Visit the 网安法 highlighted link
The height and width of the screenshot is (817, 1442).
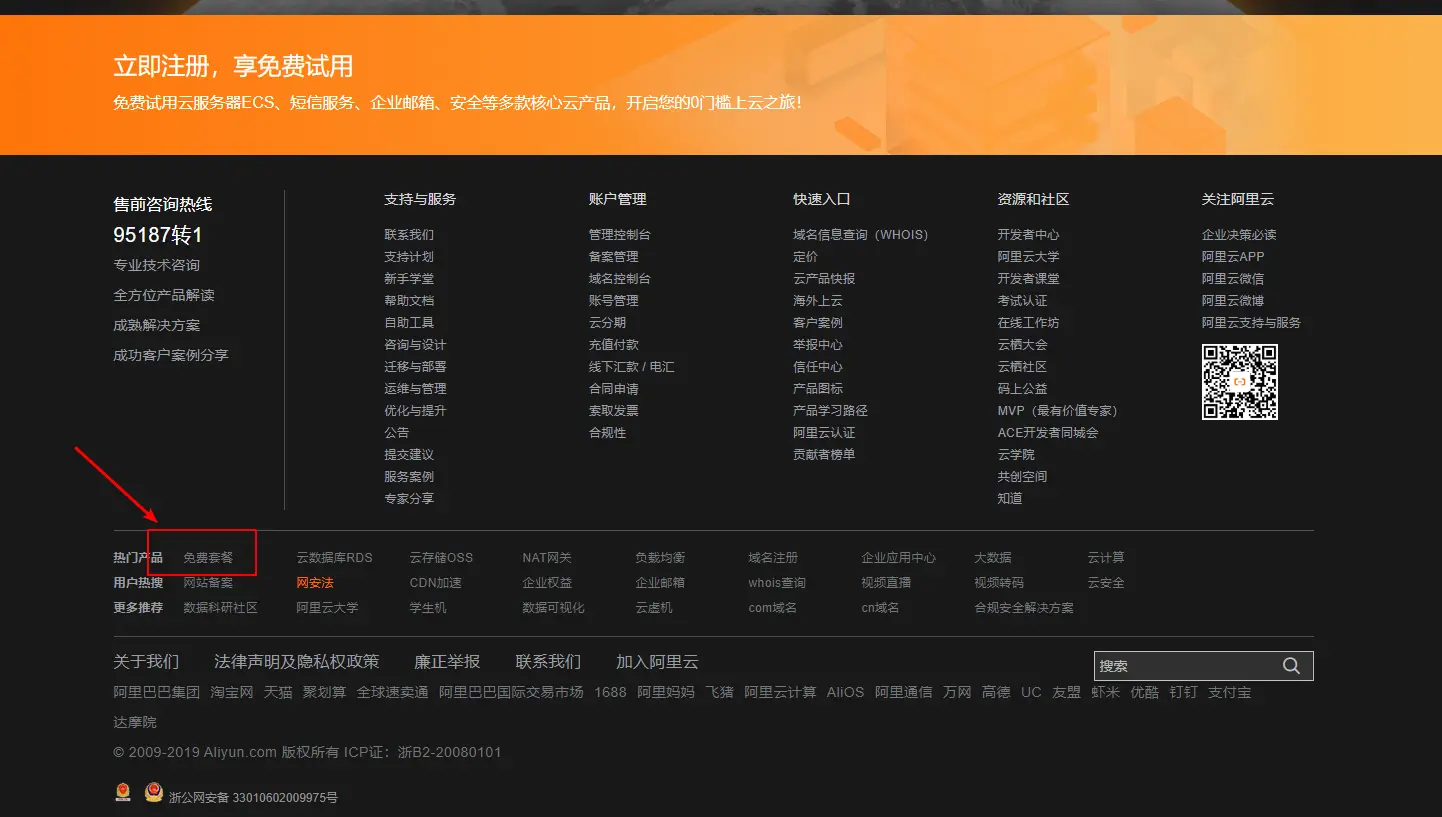(x=314, y=582)
